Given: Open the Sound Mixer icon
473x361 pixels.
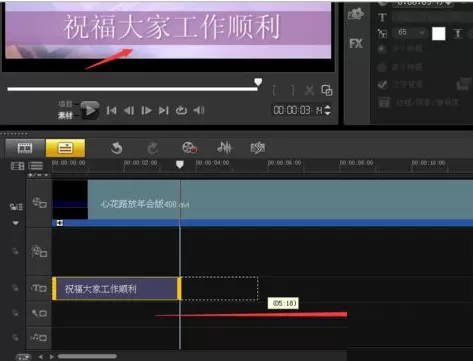Looking at the screenshot, I should click(224, 147).
